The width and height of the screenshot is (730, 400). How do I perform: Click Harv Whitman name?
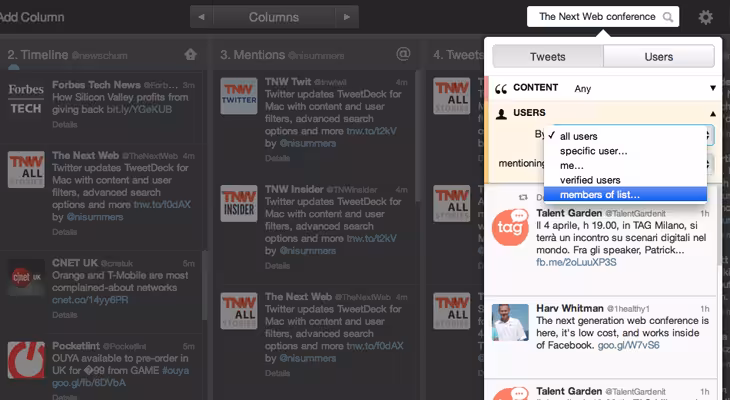tap(569, 308)
